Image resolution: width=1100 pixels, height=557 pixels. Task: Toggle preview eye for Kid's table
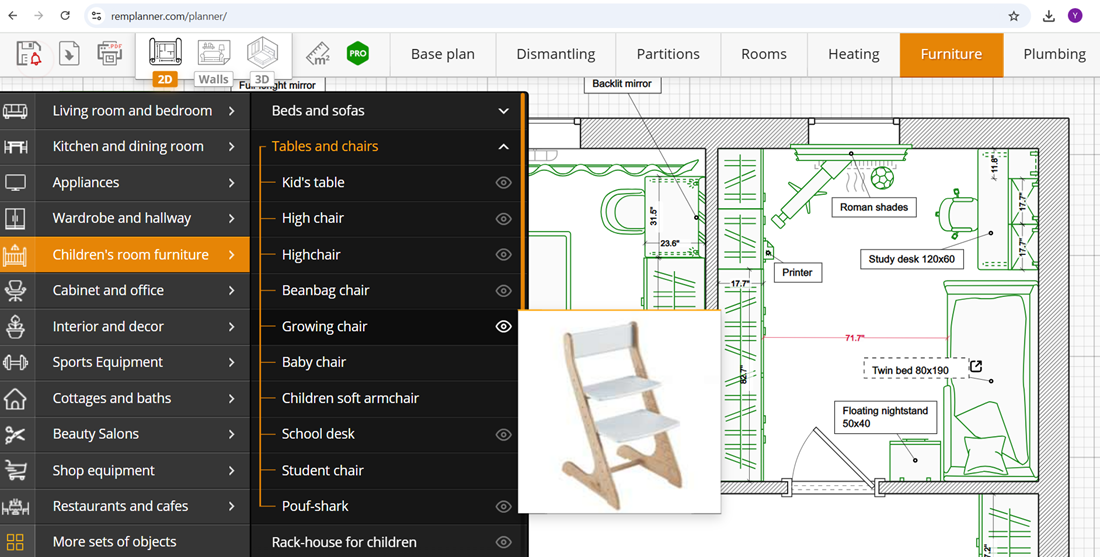point(504,182)
